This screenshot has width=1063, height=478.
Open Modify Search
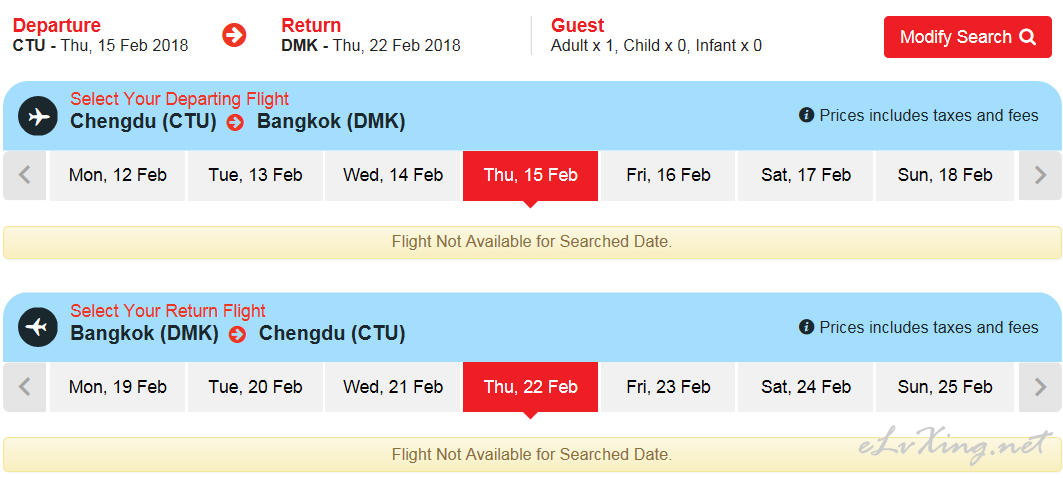click(967, 37)
